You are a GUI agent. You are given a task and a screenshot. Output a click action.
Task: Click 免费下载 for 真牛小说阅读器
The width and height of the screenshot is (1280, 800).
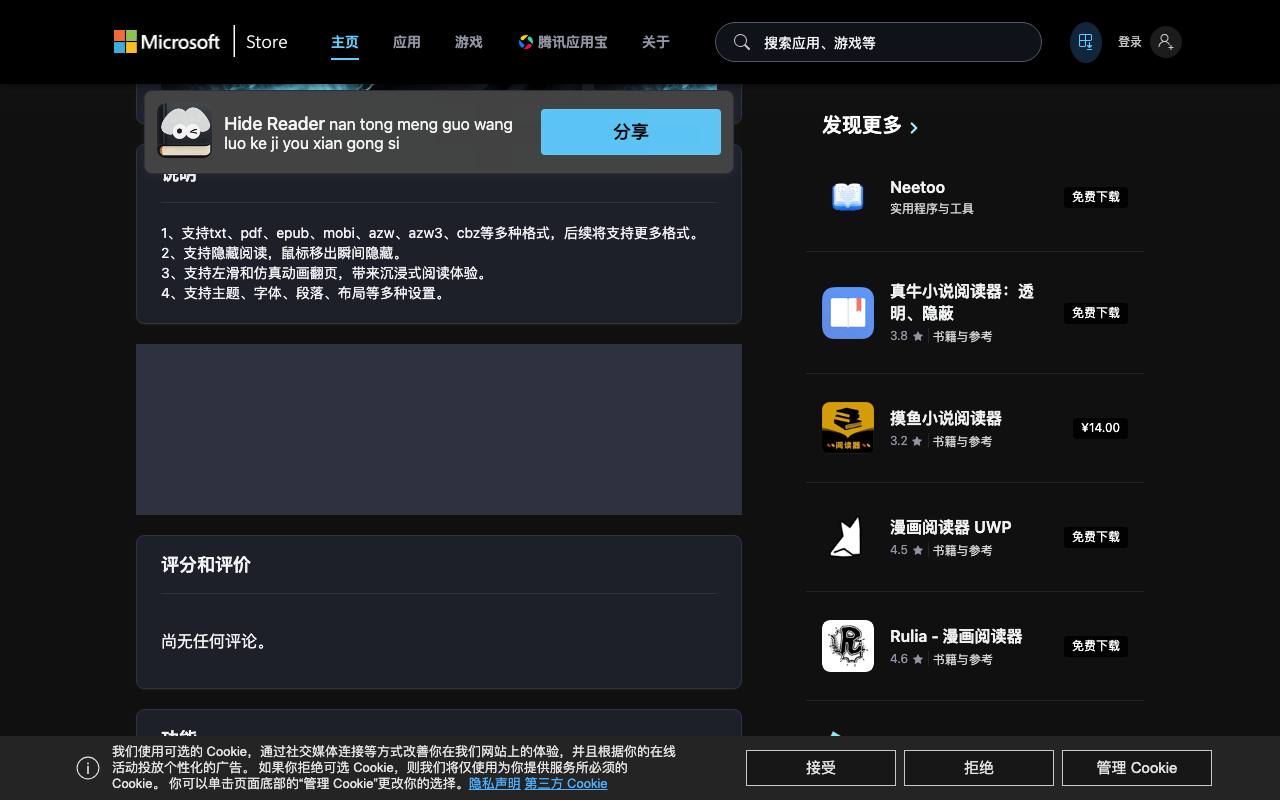pos(1096,313)
